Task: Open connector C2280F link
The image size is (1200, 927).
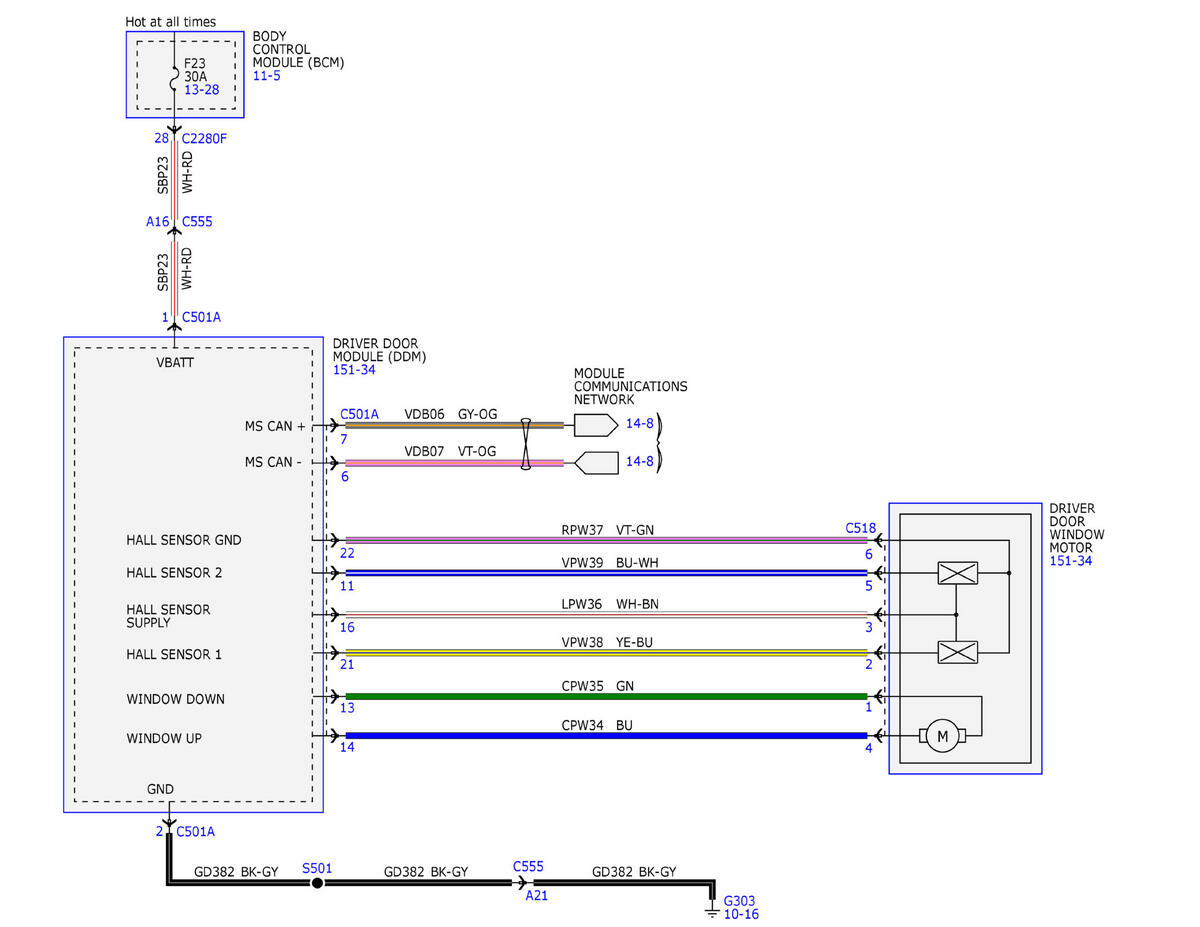Action: (x=205, y=138)
